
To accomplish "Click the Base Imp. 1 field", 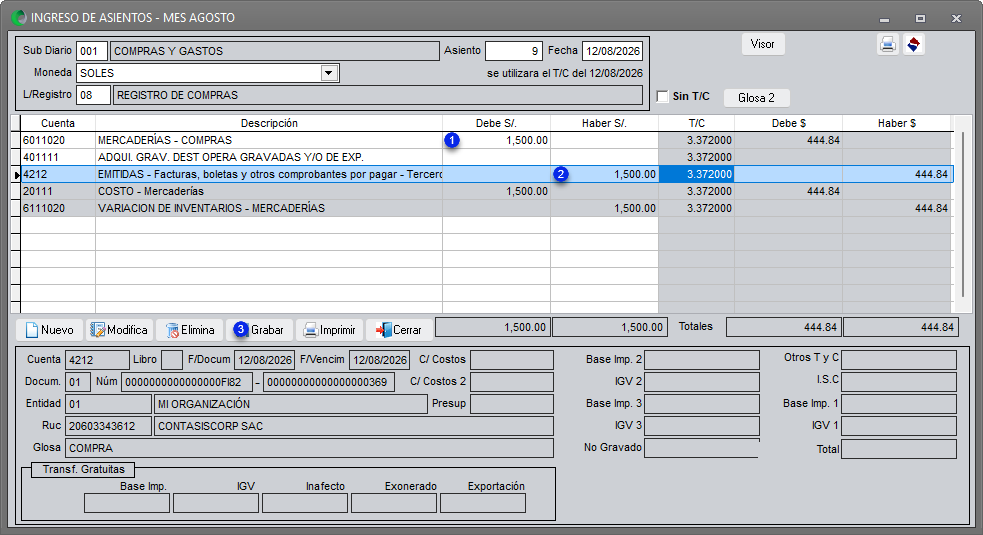I will (x=899, y=404).
